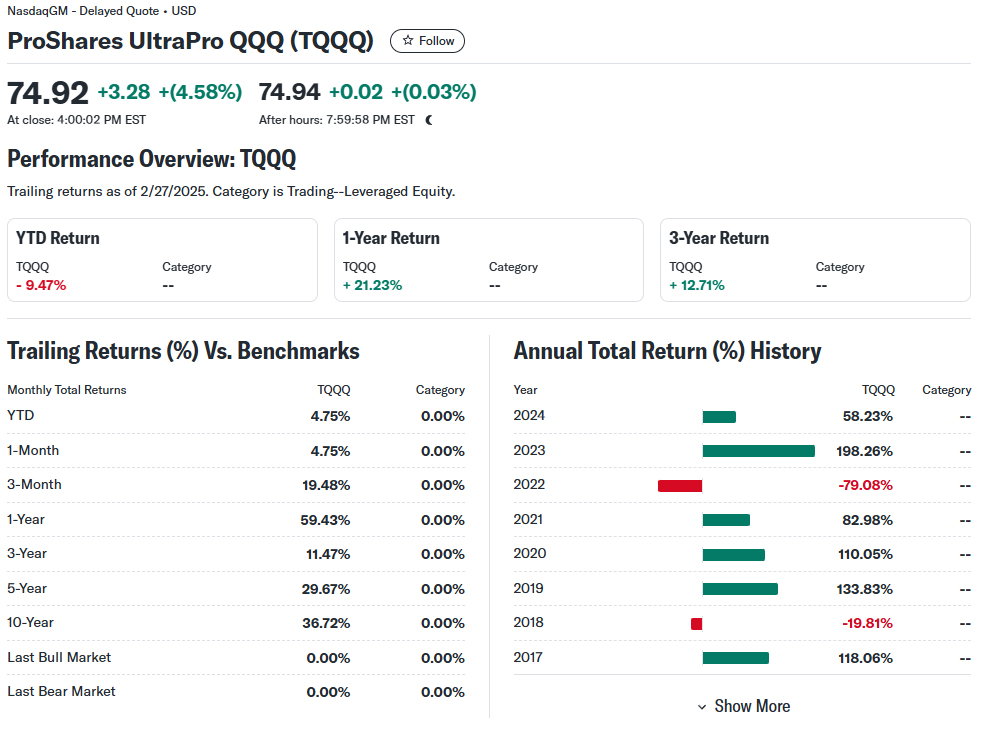Click the +21.23% 1-year return value
Image resolution: width=987 pixels, height=734 pixels.
click(372, 285)
